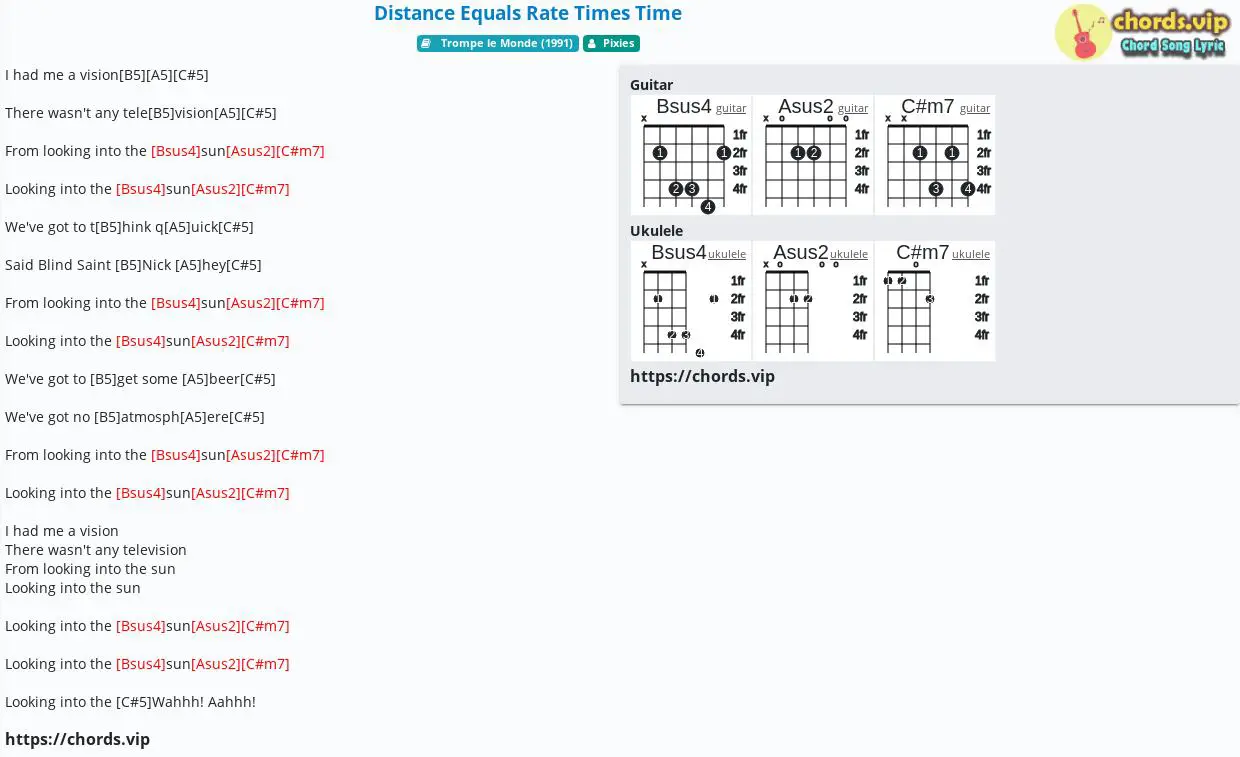The image size is (1240, 757).
Task: Click the person icon beside Pixies
Action: 592,44
